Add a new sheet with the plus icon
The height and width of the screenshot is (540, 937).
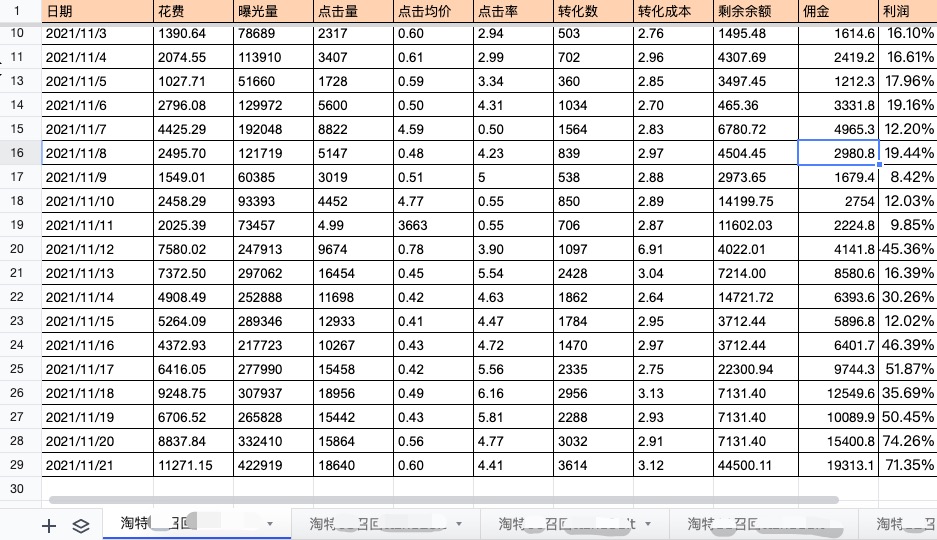(49, 526)
